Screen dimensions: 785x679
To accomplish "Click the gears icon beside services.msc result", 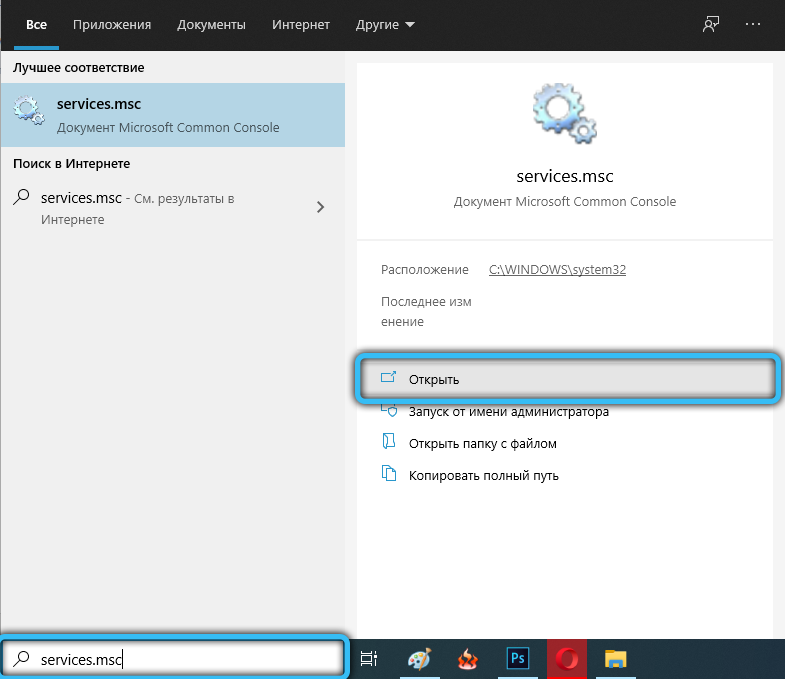I will 29,111.
